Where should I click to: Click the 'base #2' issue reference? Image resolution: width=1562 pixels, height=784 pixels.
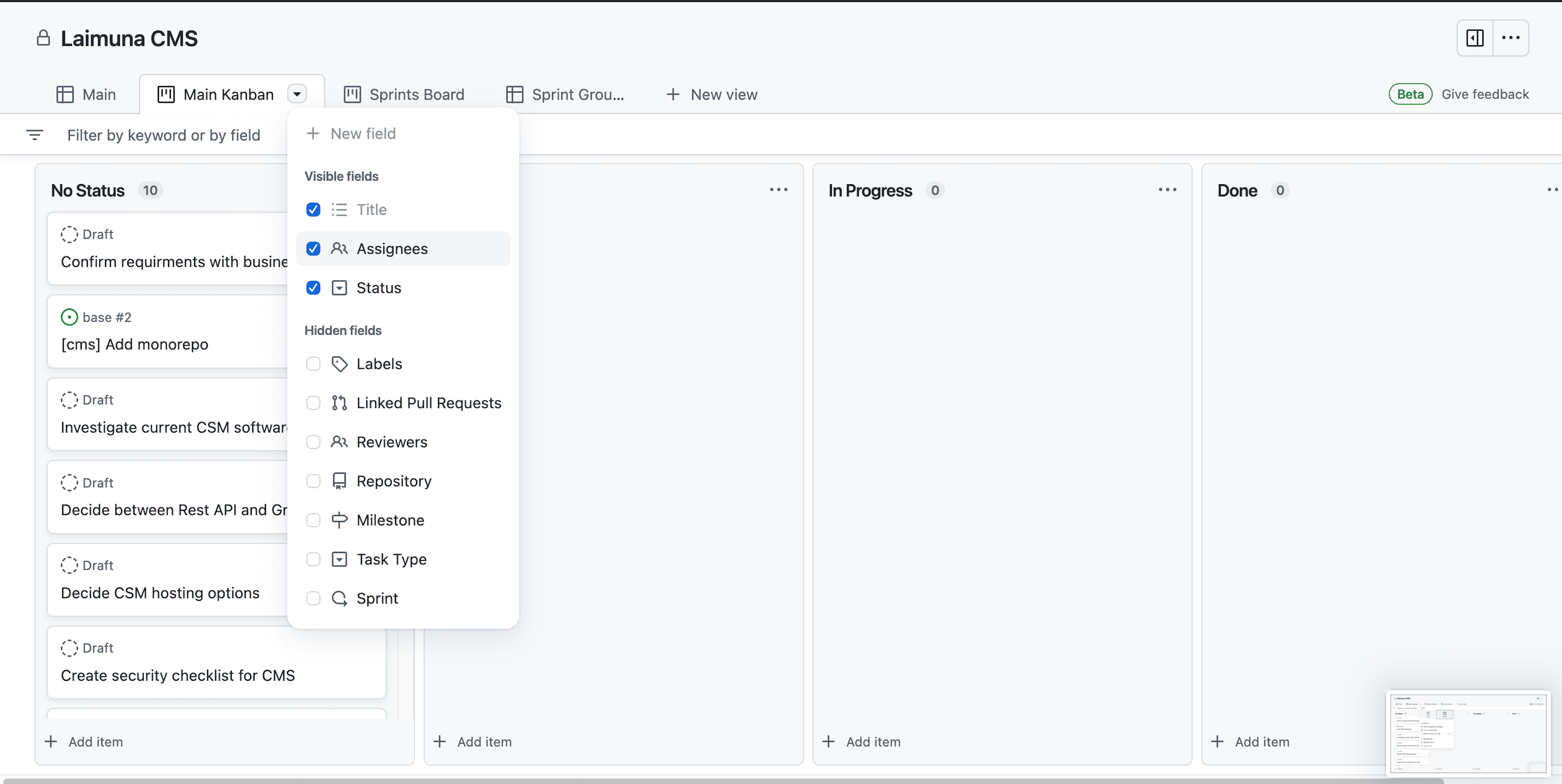click(107, 317)
